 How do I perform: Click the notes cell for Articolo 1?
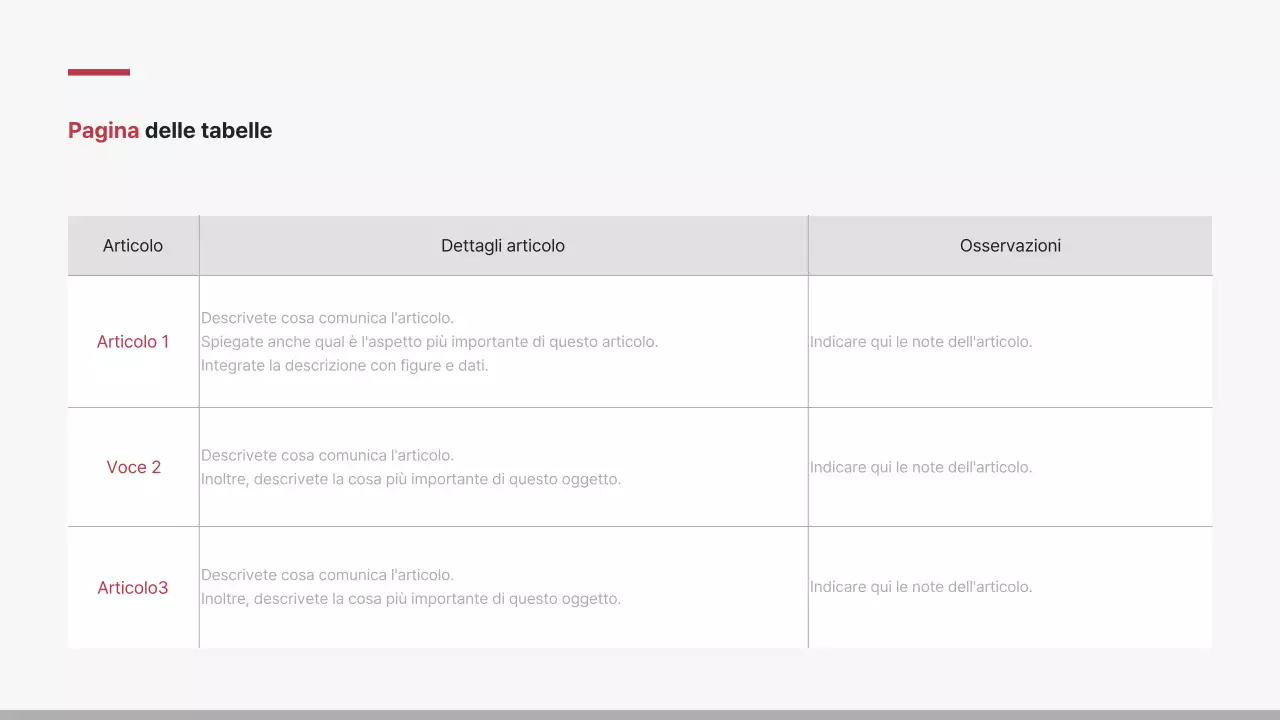click(920, 342)
